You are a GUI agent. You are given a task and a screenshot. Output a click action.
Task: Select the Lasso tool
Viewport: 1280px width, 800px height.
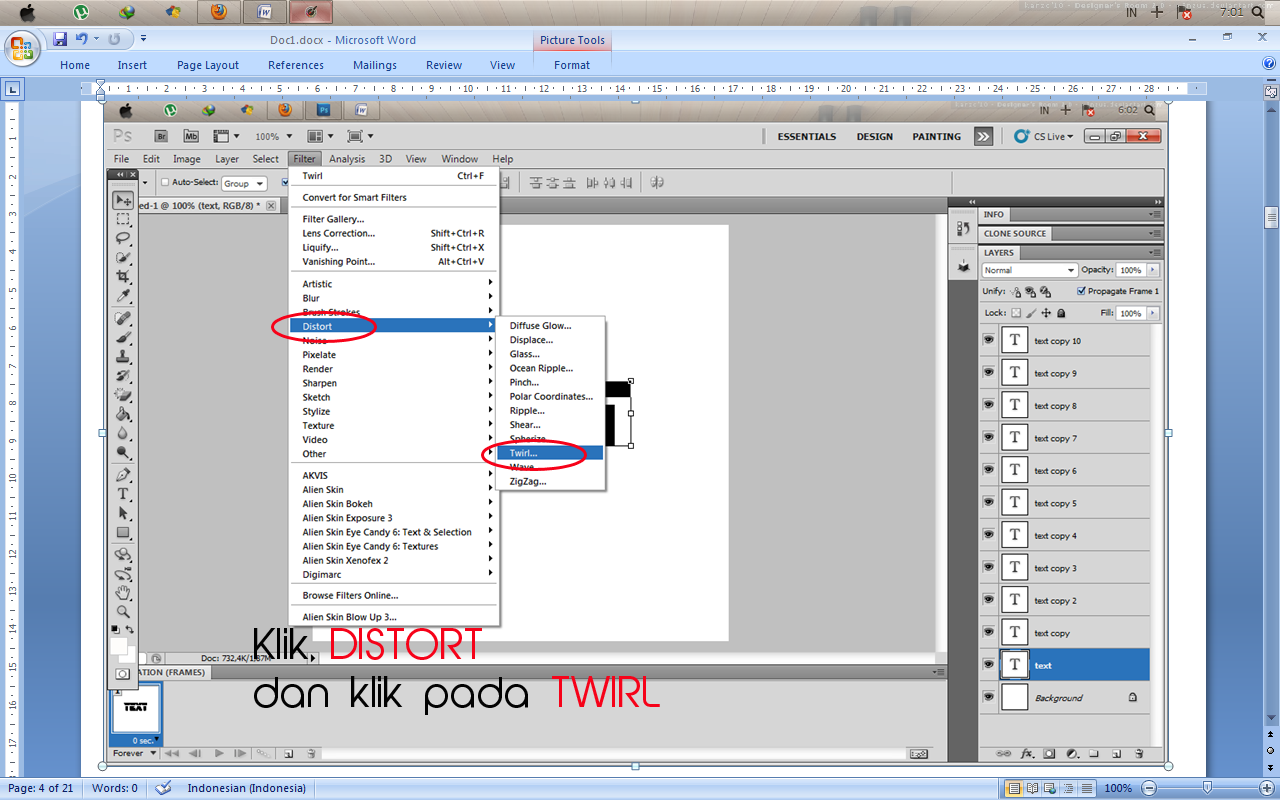click(123, 238)
